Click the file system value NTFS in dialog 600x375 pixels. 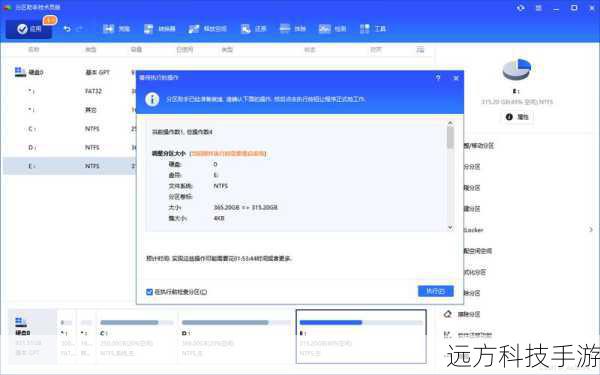pyautogui.click(x=220, y=186)
